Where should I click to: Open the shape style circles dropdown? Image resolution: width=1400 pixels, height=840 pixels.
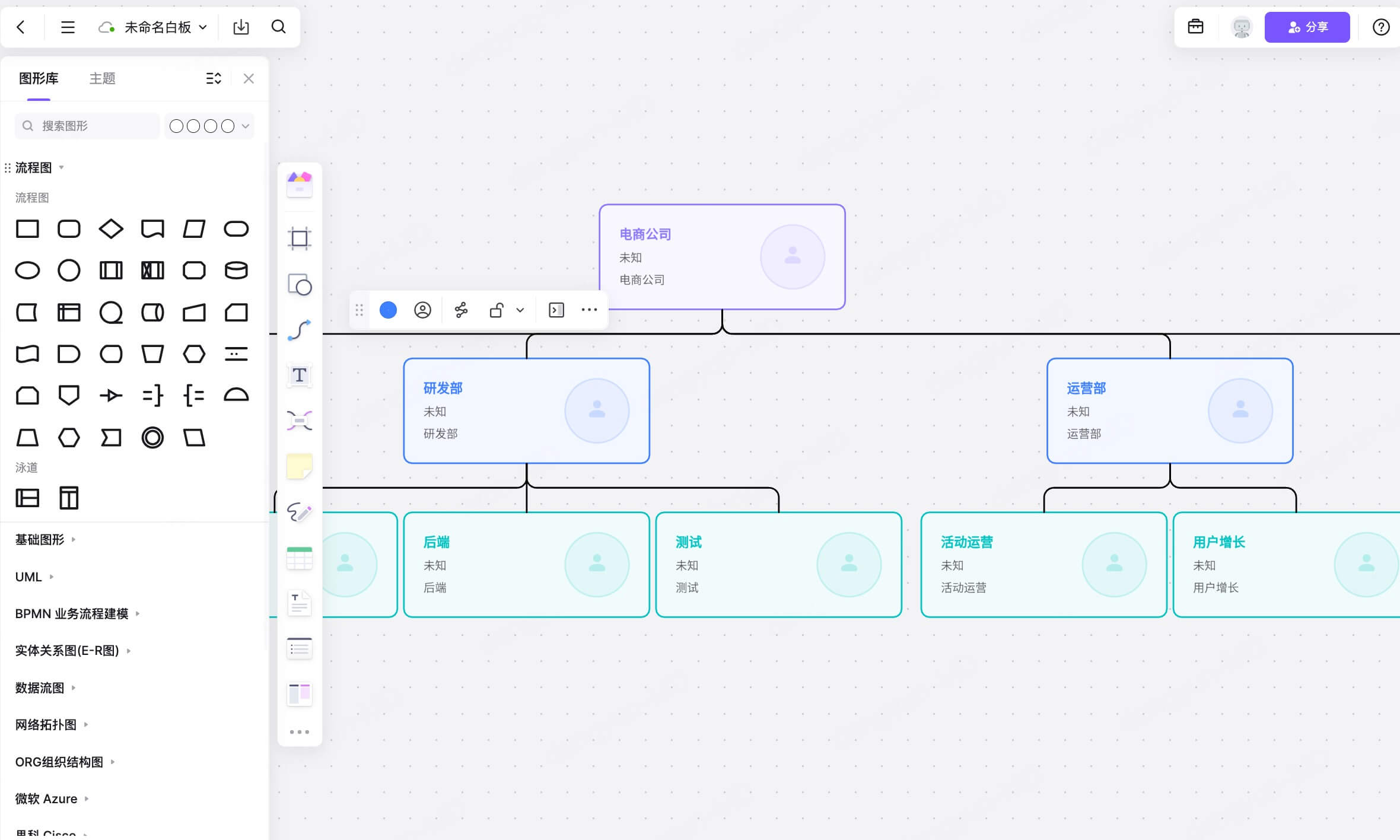pyautogui.click(x=209, y=126)
